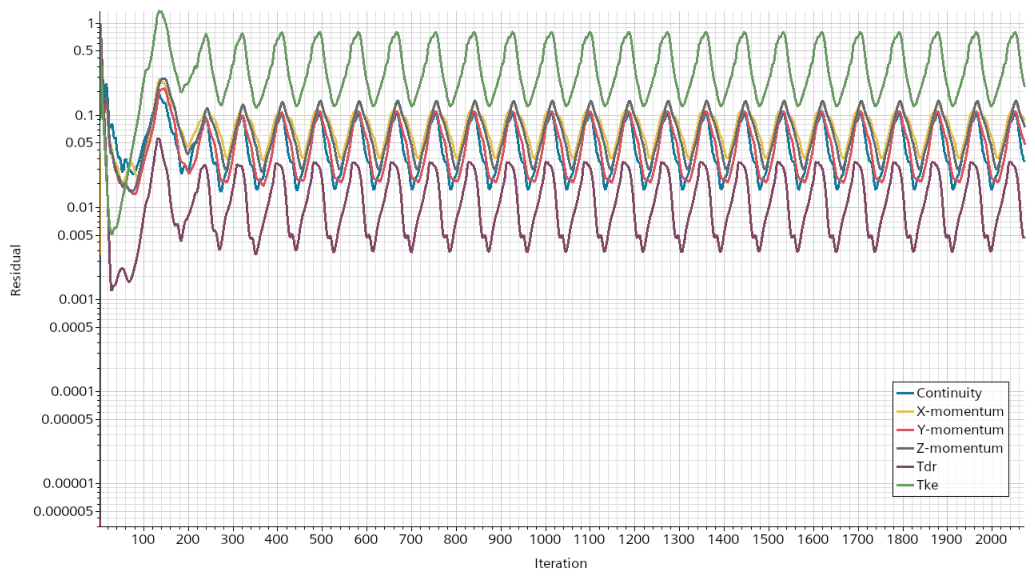Screen dimensions: 1035x577
Task: Select the Tdr legend label
Action: point(927,467)
